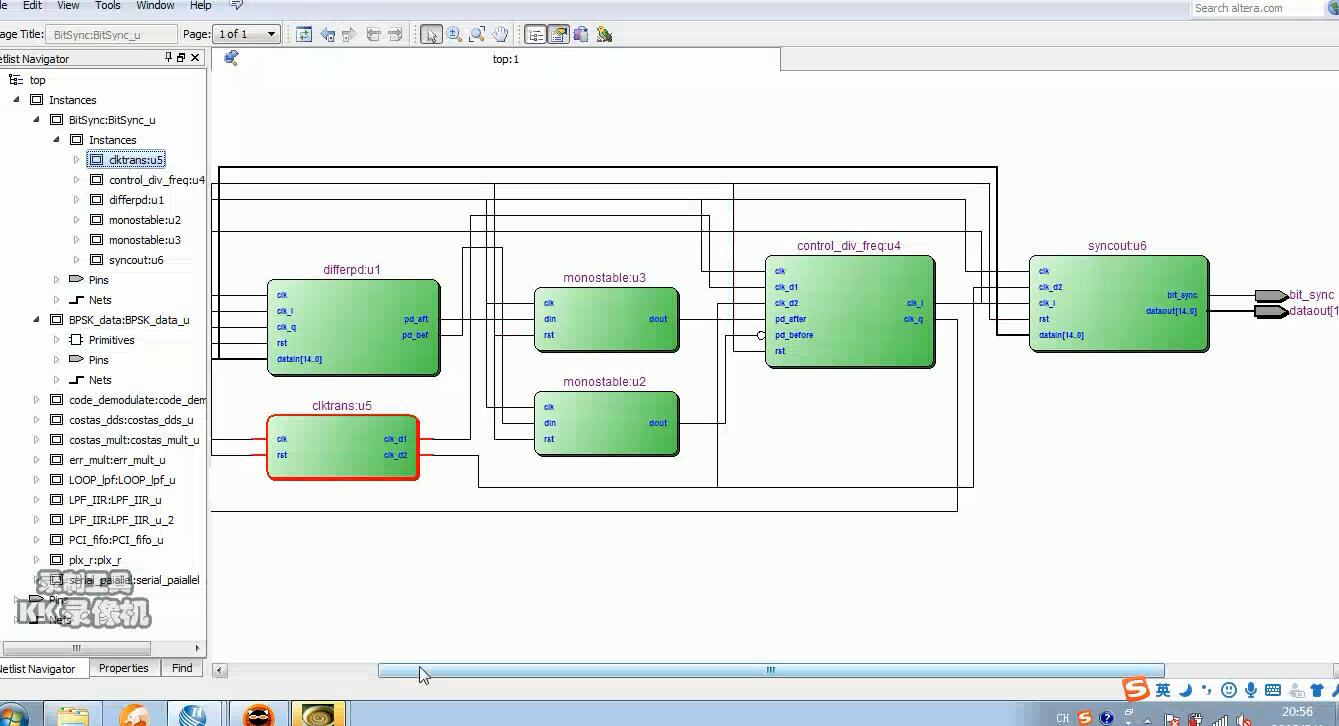
Task: Select the monostable:u3 schematic block
Action: [x=606, y=319]
